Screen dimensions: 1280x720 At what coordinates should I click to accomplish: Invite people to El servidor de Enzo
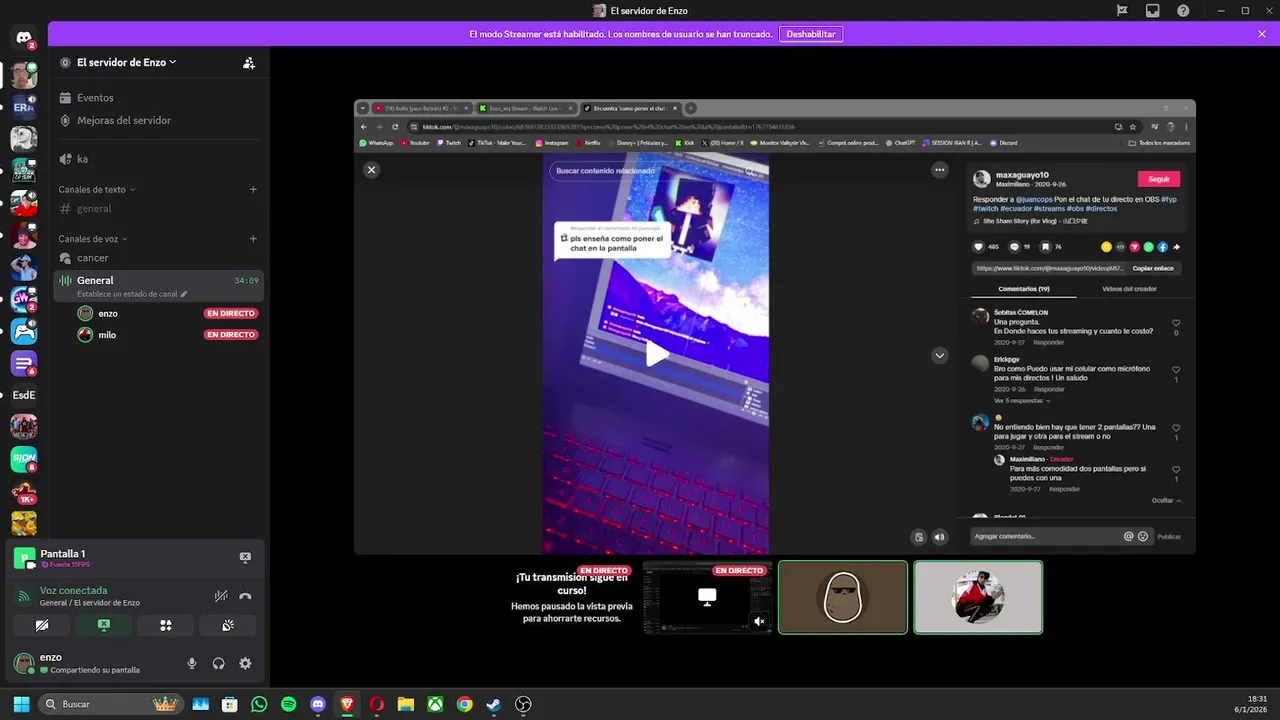point(249,62)
